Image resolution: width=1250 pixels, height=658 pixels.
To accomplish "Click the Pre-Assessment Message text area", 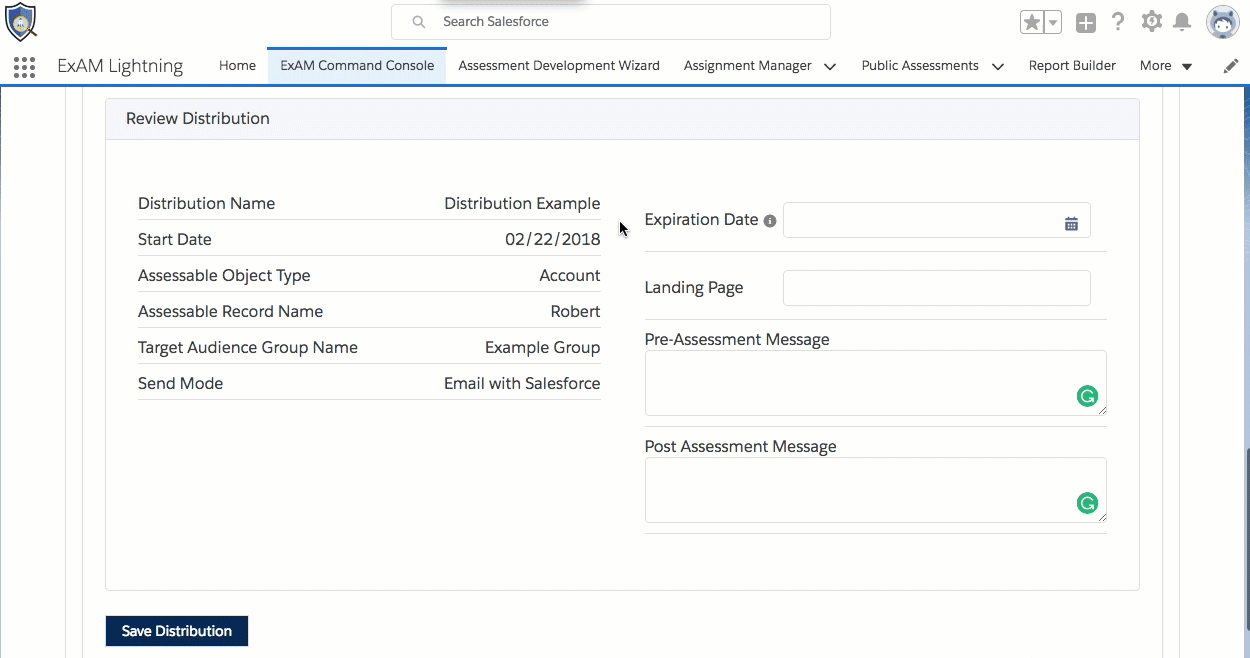I will click(876, 383).
